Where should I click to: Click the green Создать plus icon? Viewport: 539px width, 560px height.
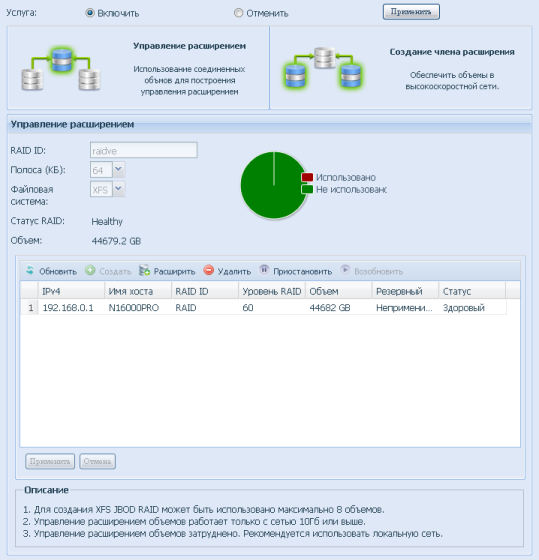click(90, 270)
